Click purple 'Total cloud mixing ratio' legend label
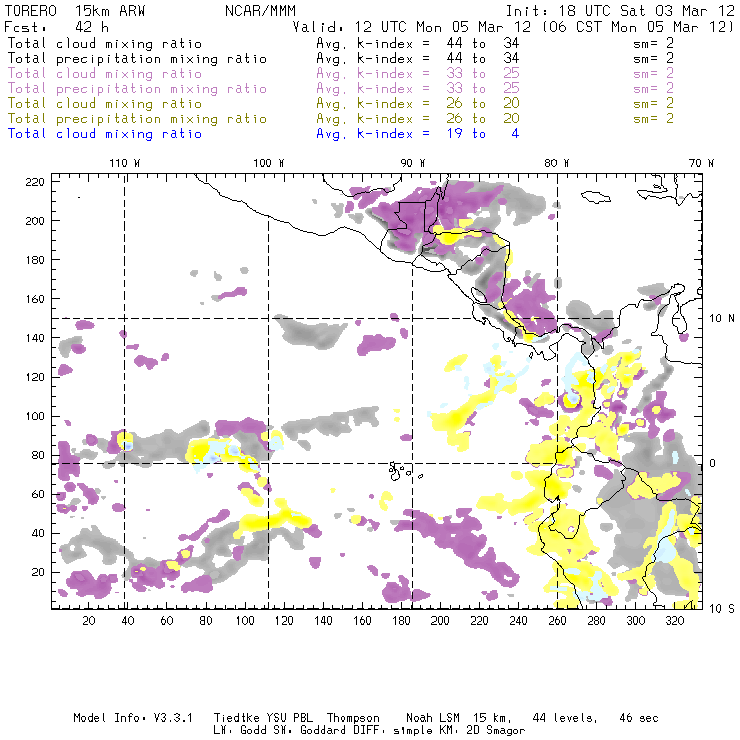Viewport: 740px width, 740px height. tap(105, 74)
